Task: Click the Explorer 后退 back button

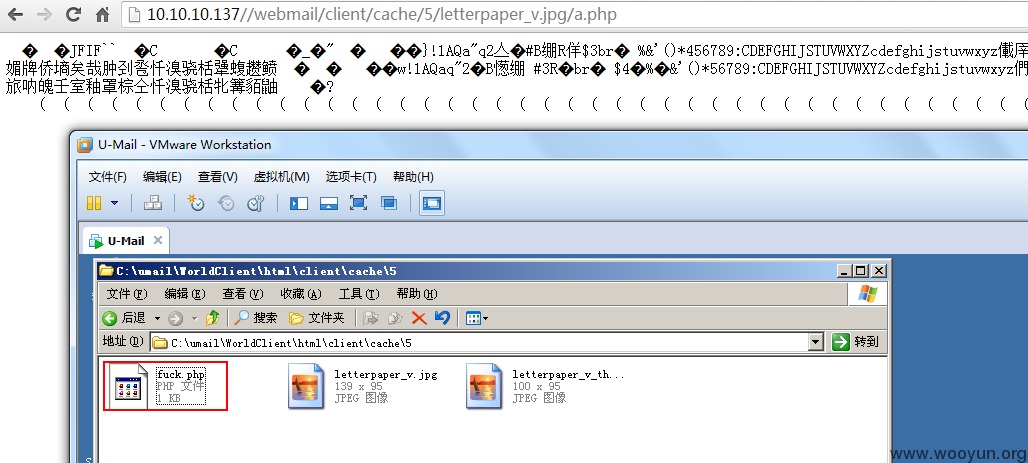Action: [125, 318]
